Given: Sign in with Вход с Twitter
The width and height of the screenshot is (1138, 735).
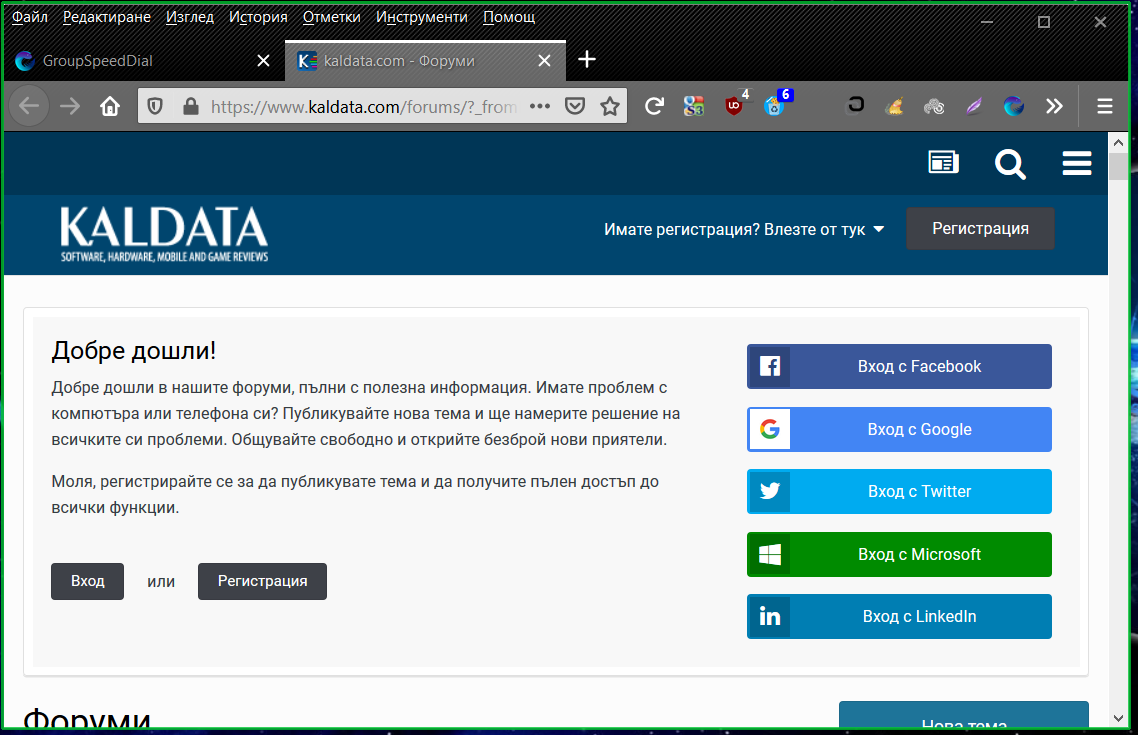Looking at the screenshot, I should 899,491.
